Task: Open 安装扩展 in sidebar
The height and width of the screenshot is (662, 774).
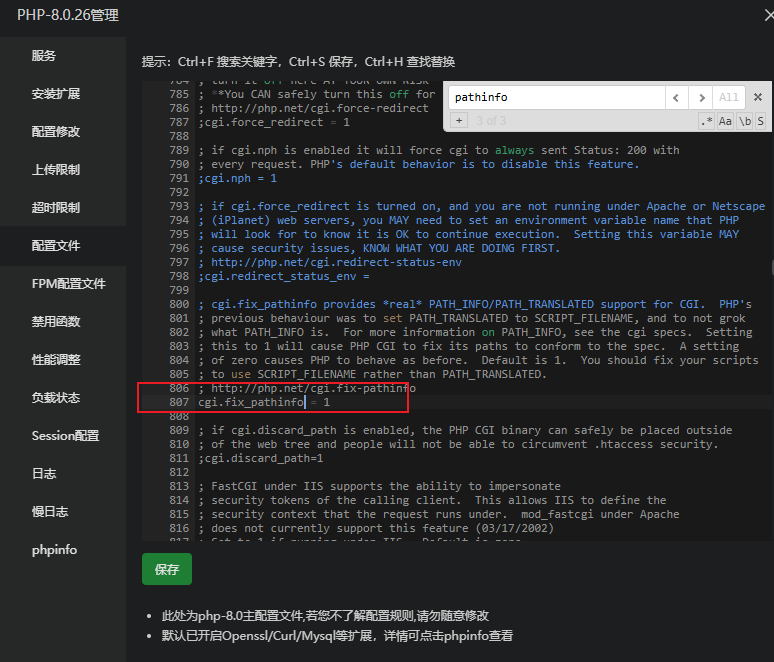Action: [x=56, y=94]
